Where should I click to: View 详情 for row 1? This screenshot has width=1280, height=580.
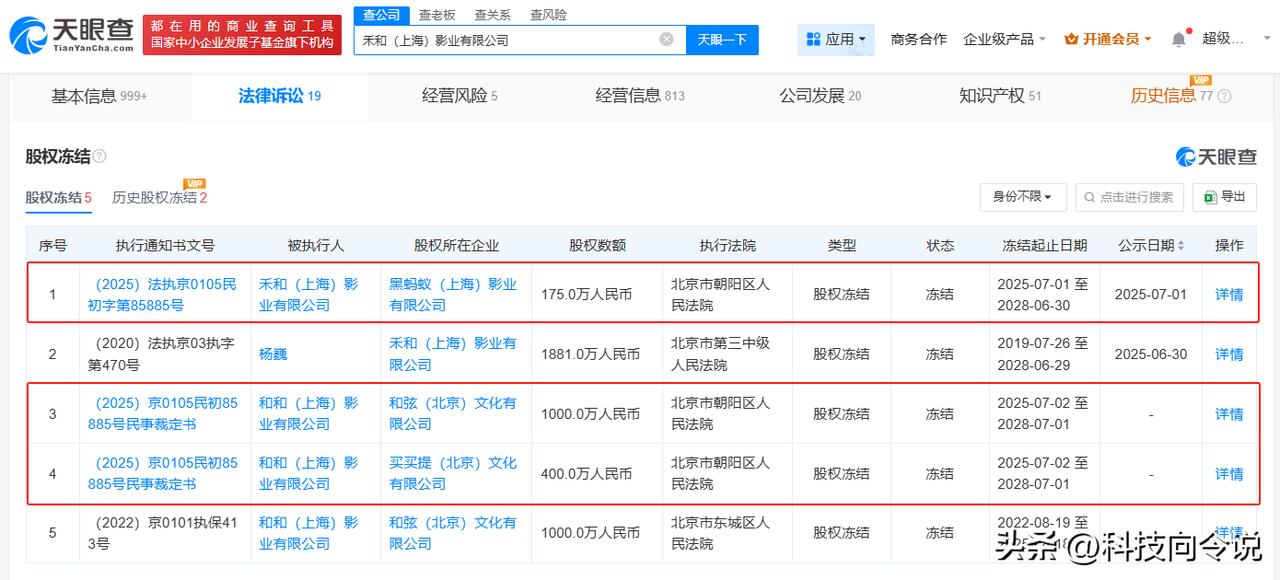[x=1229, y=295]
